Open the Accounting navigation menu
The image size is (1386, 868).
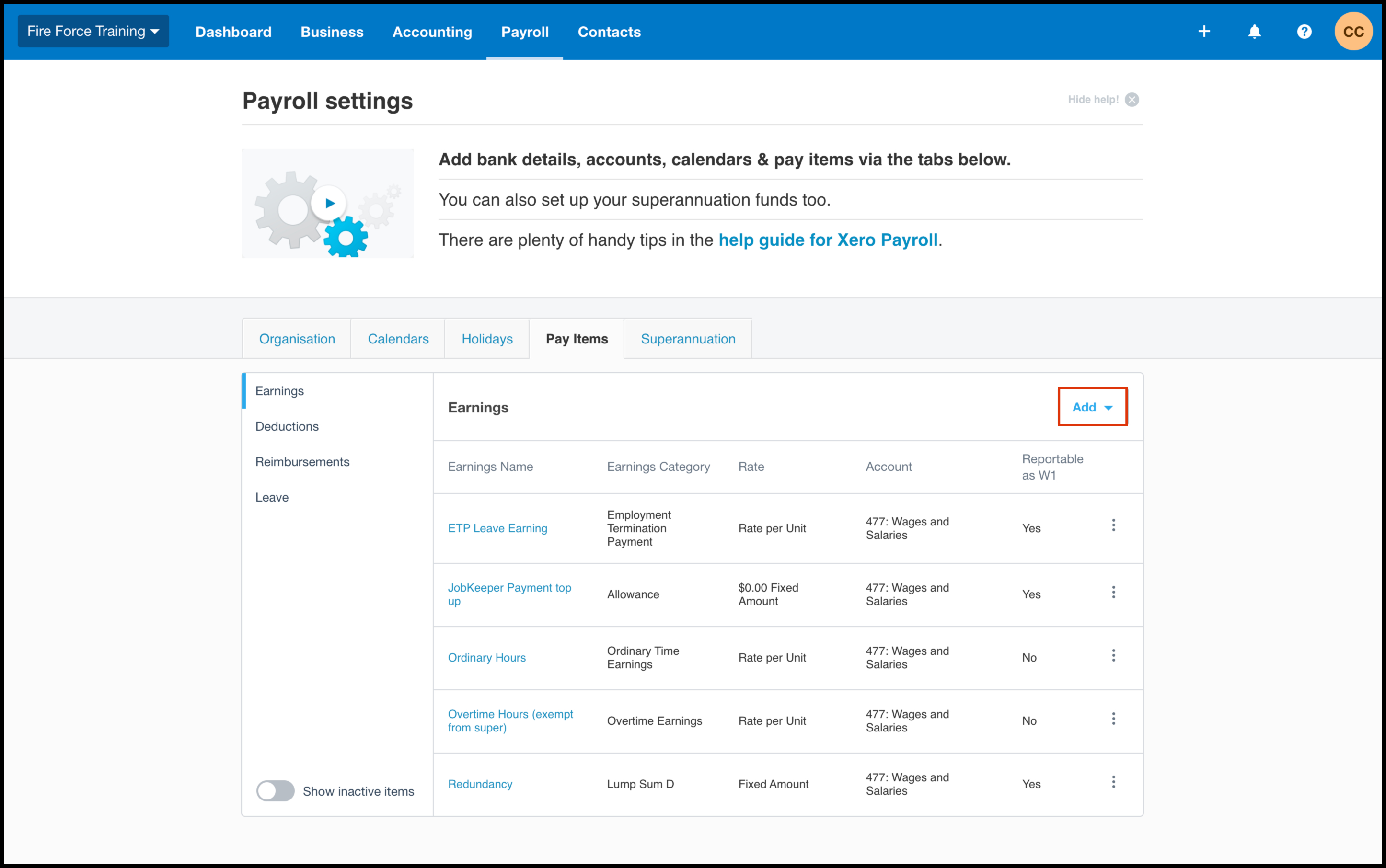(432, 32)
